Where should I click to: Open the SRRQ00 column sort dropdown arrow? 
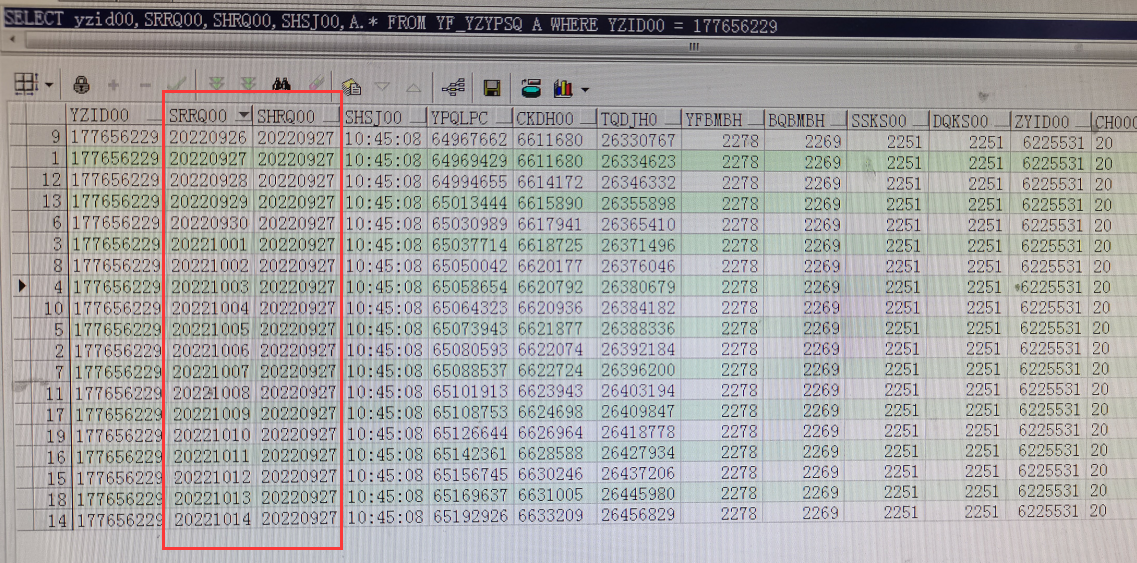(244, 116)
